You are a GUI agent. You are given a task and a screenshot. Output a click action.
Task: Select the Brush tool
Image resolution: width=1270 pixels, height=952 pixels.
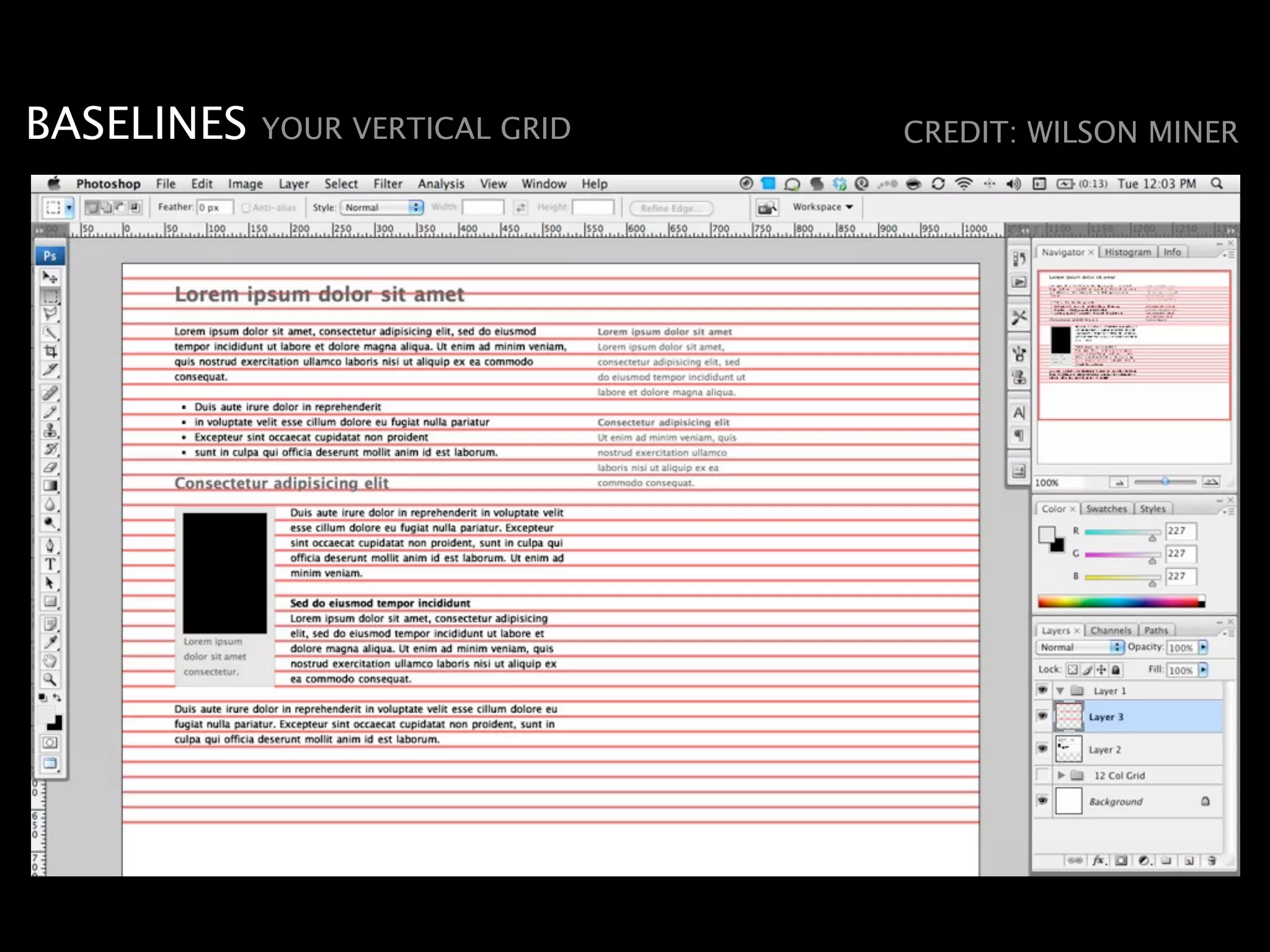click(x=50, y=412)
